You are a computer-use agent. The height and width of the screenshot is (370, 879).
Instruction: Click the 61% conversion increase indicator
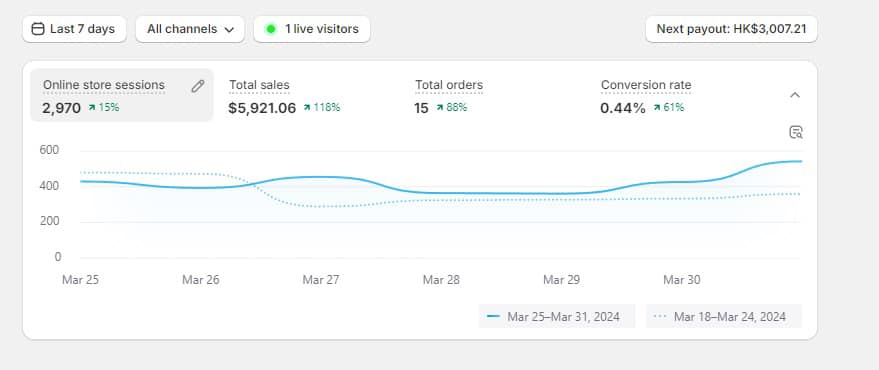click(668, 108)
